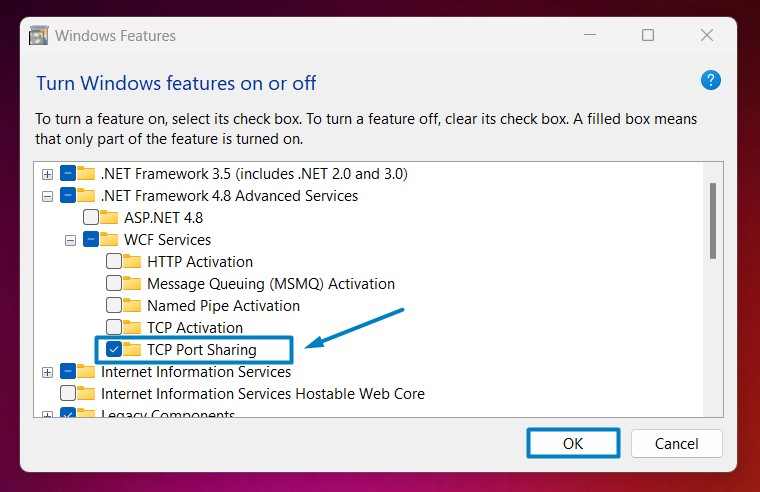
Task: Minimize the Windows Features dialog
Action: tap(590, 35)
